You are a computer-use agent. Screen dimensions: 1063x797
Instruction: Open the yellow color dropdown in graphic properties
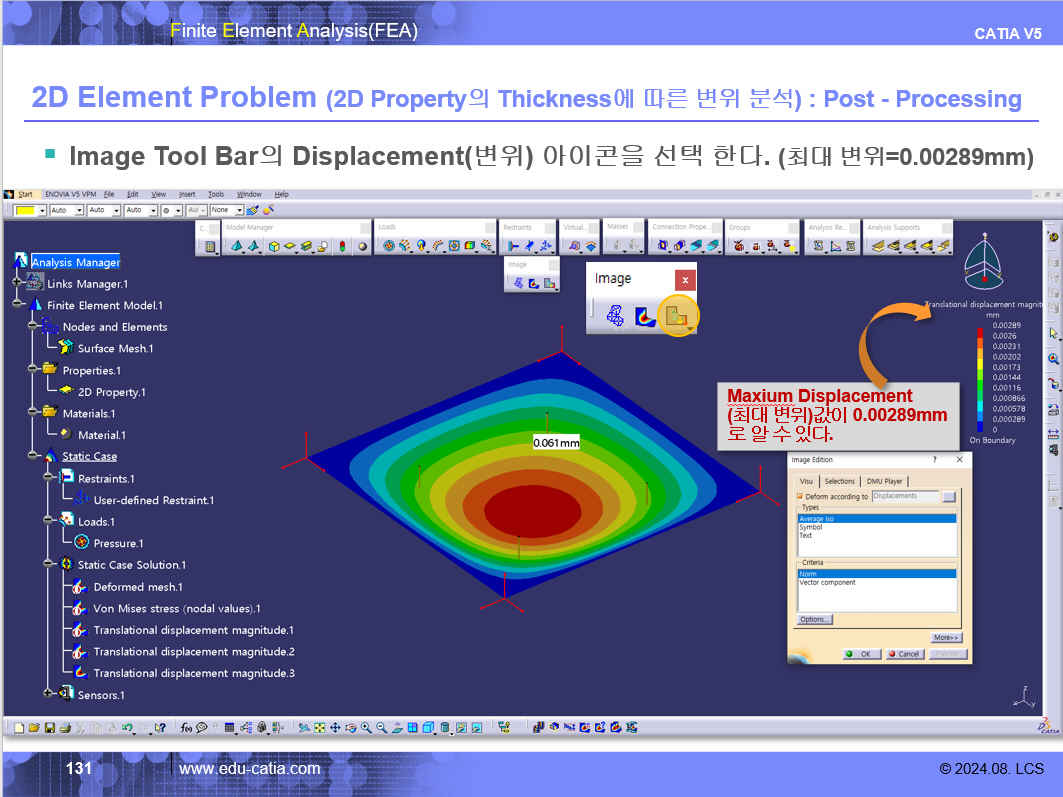pyautogui.click(x=40, y=211)
